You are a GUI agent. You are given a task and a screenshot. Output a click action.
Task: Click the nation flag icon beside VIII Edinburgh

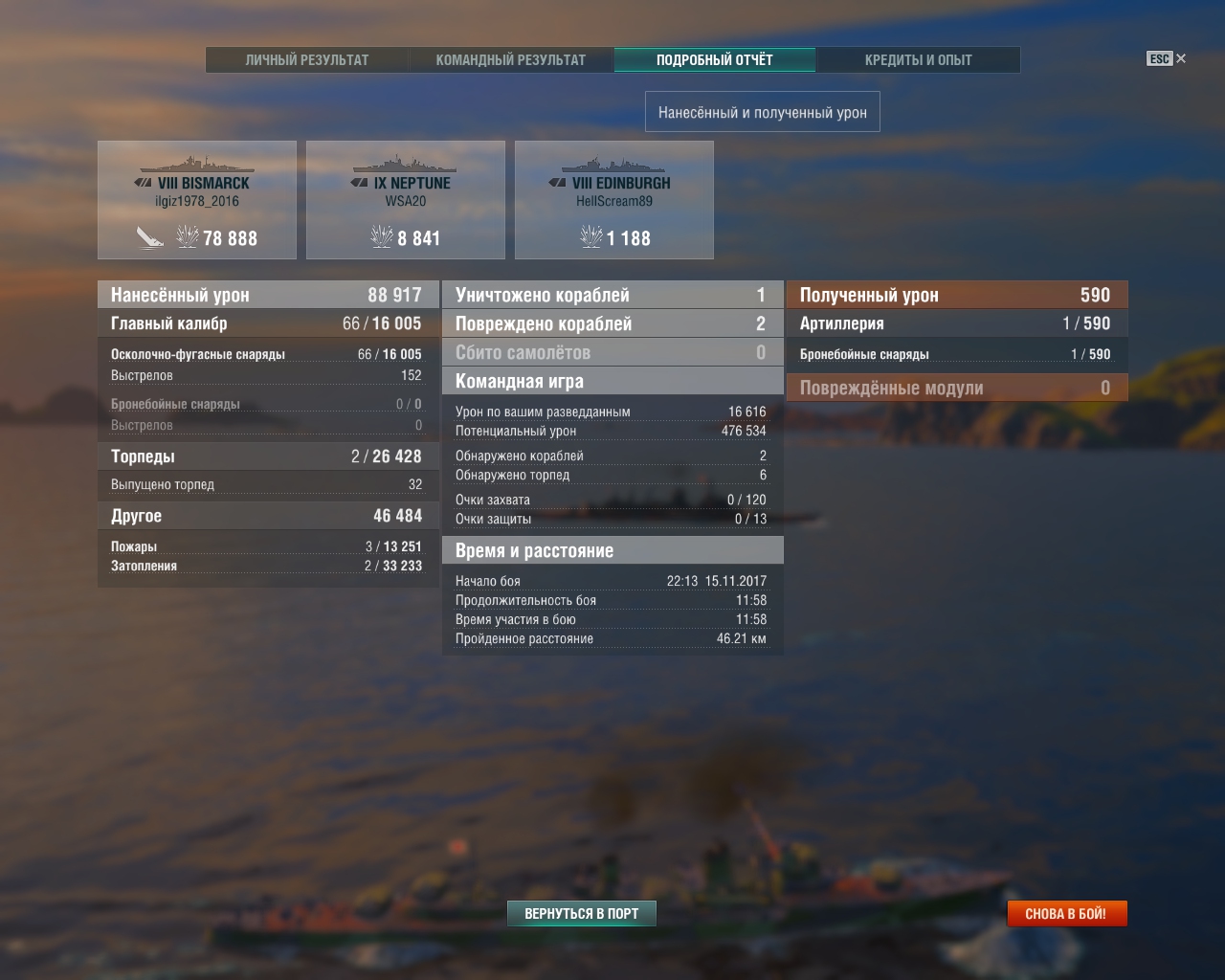(557, 183)
